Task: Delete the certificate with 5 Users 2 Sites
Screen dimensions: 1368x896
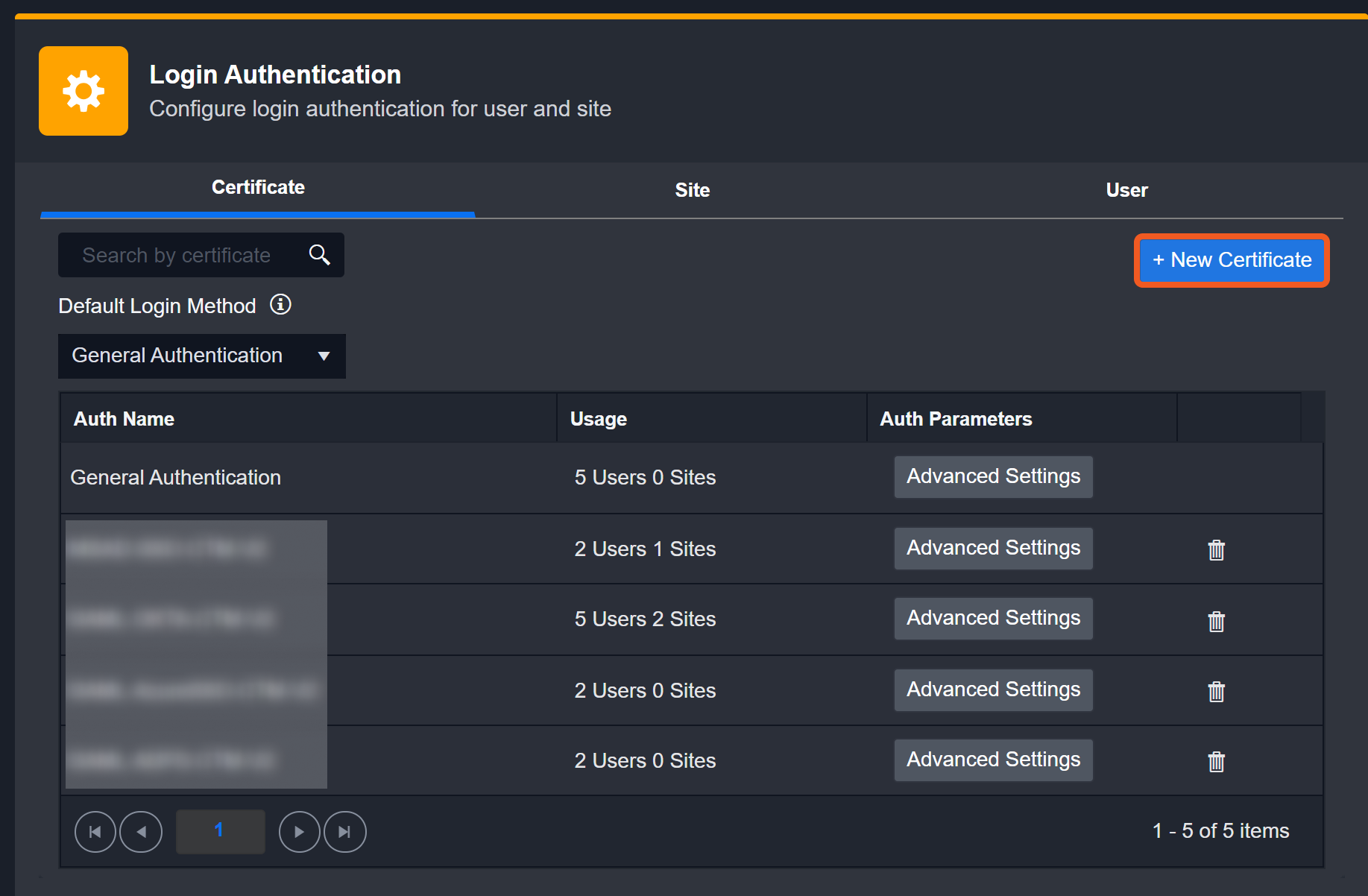Action: [1216, 621]
